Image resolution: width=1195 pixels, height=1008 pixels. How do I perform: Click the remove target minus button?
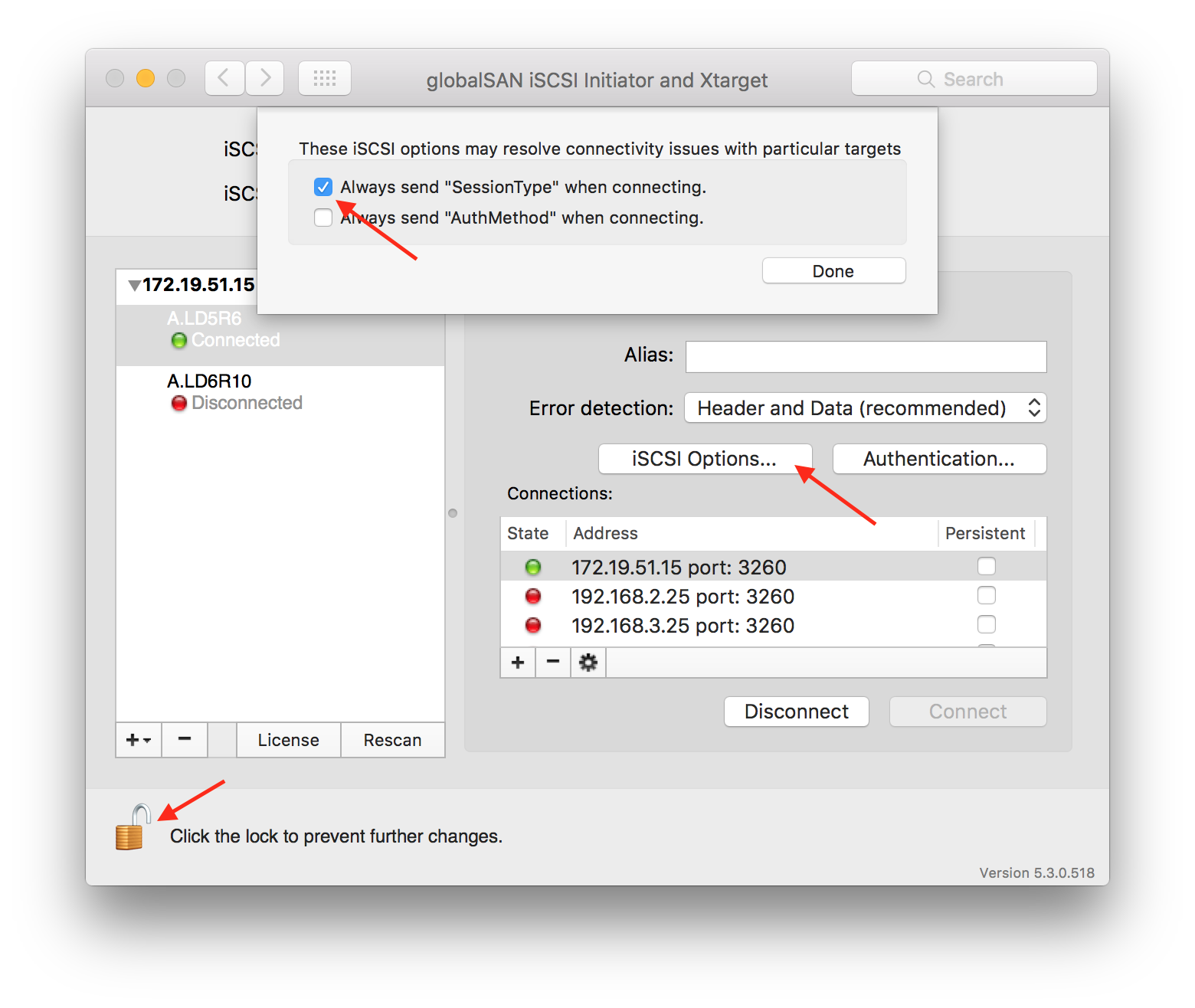coord(185,740)
